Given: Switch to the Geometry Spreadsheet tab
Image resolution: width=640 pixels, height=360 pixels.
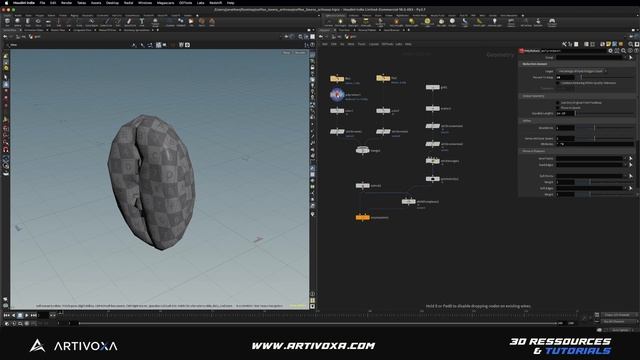Looking at the screenshot, I should 136,30.
